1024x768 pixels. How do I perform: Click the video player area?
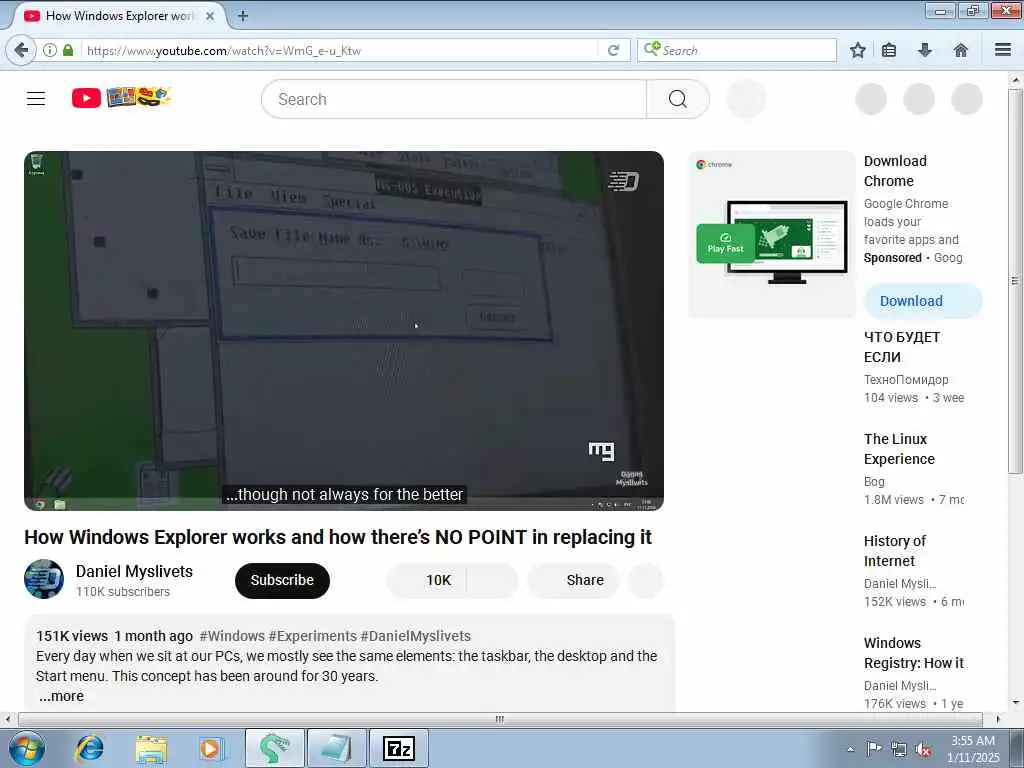(344, 331)
